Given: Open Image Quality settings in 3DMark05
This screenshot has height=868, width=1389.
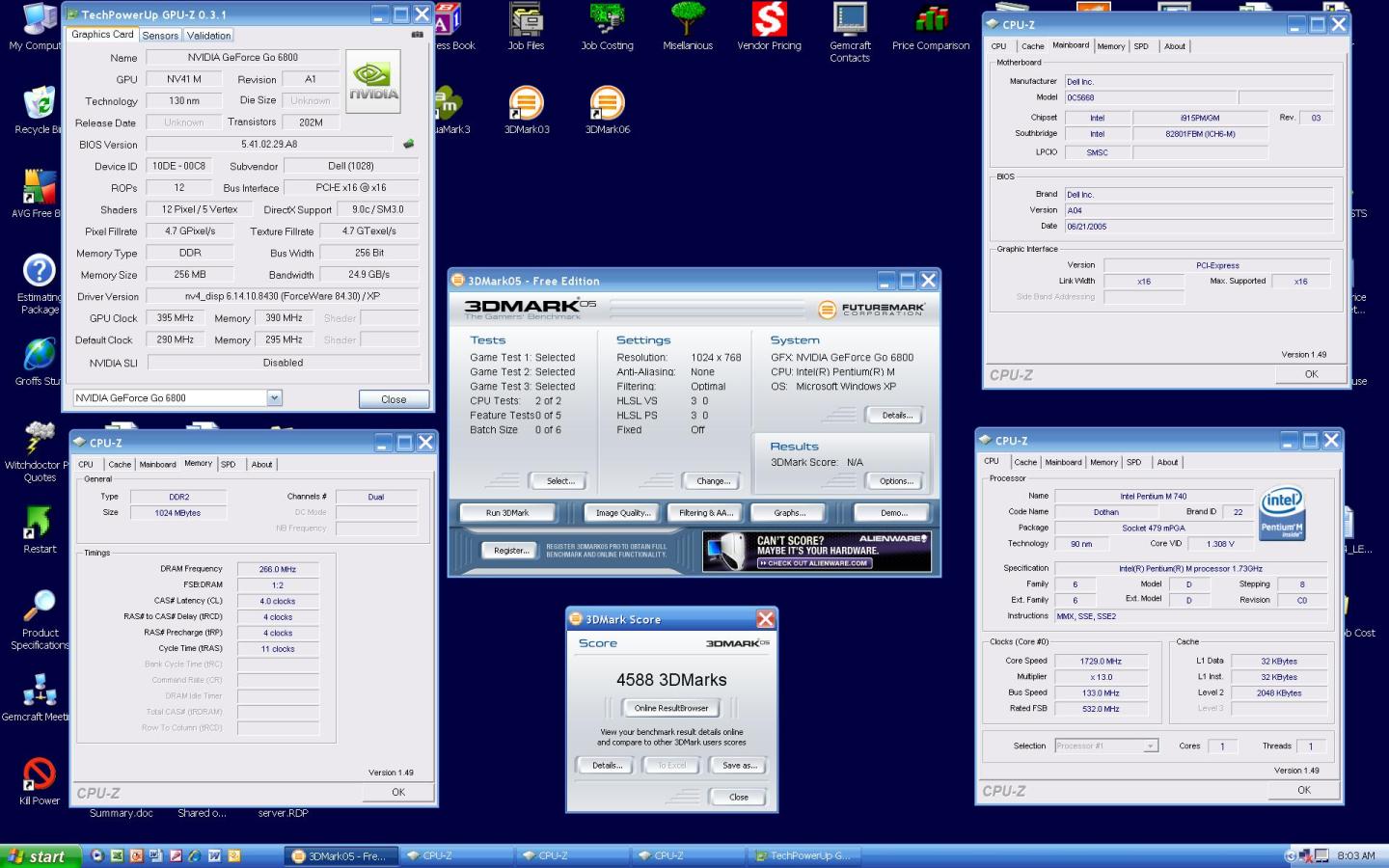Looking at the screenshot, I should click(623, 513).
